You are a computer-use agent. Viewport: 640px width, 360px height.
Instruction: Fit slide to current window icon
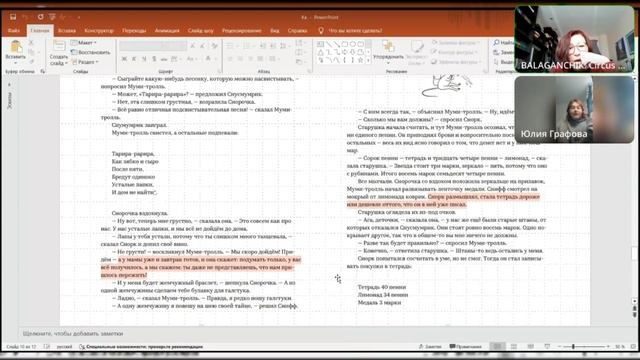[633, 347]
